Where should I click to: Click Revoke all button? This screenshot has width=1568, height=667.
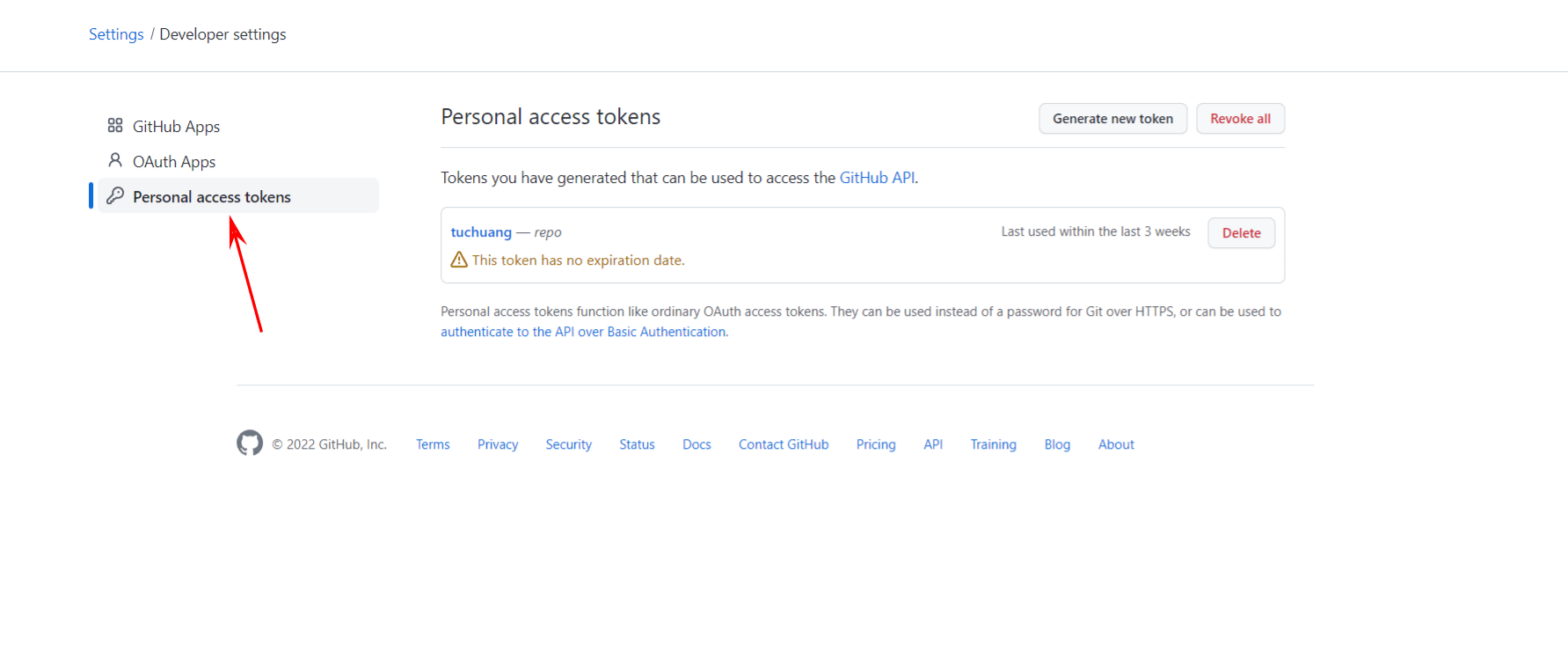pos(1240,119)
